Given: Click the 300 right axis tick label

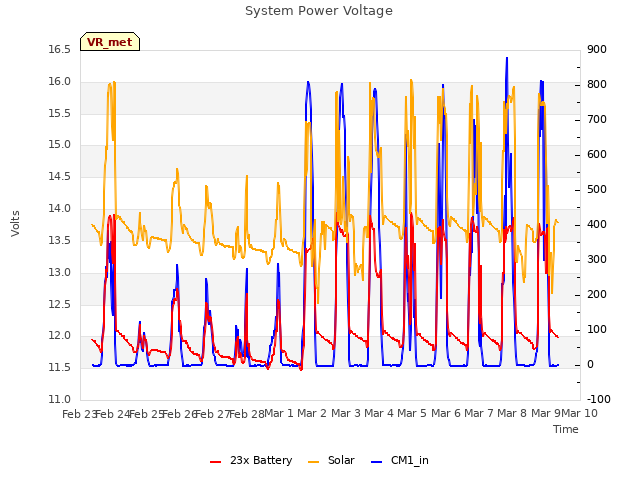Looking at the screenshot, I should tap(597, 260).
